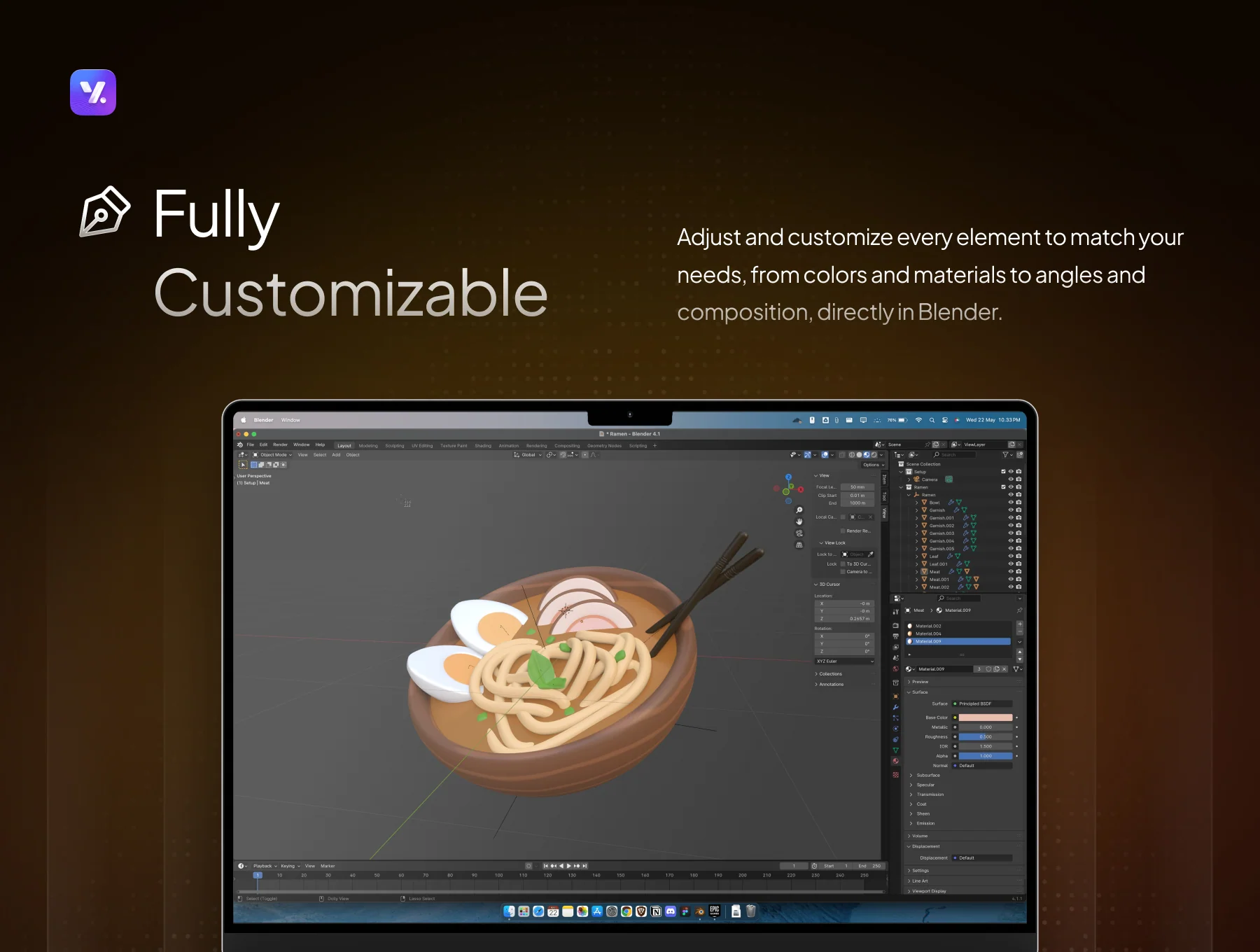Select Material.004 in material slots list
The width and height of the screenshot is (1260, 952).
tap(958, 633)
